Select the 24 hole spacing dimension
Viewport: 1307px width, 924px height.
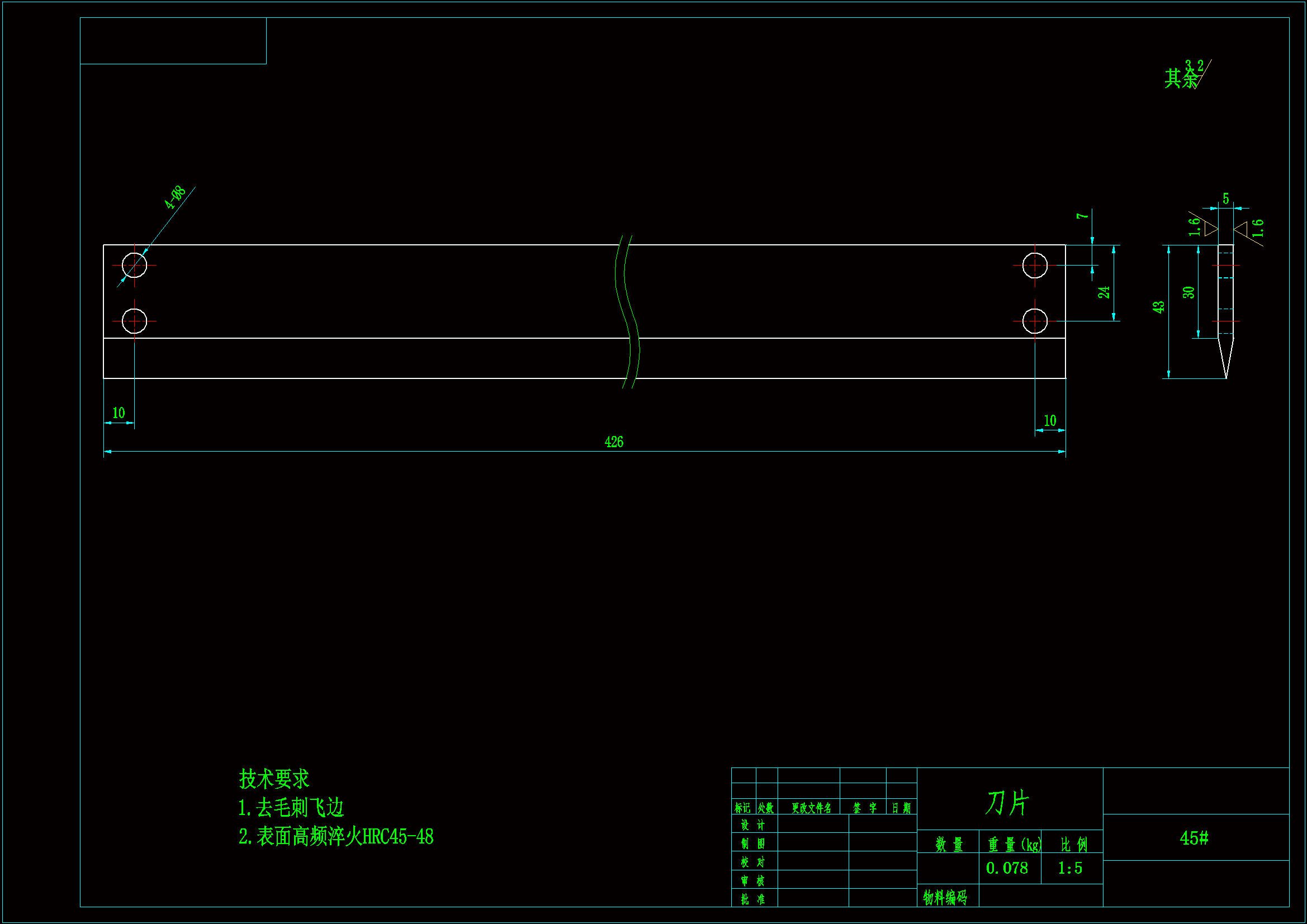(1104, 292)
